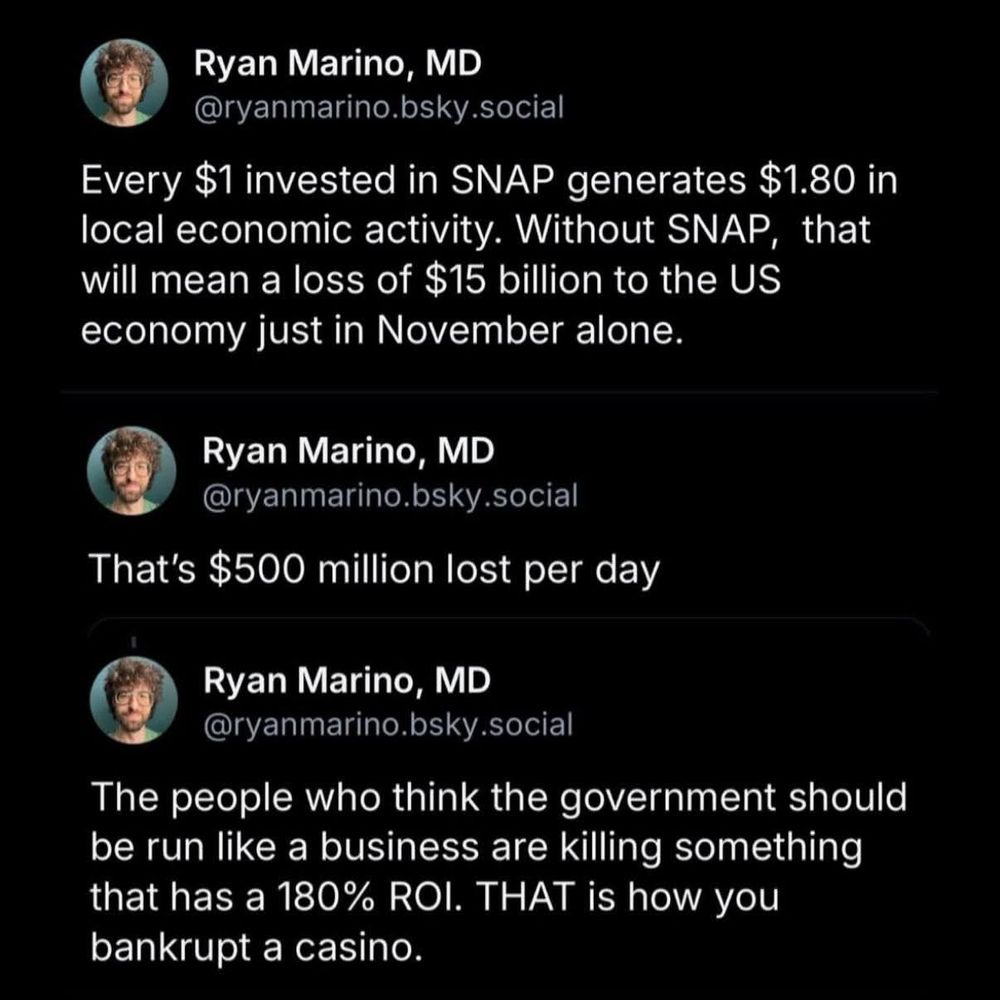
Task: Open Ryan Marino, MD name on first post
Action: tap(337, 65)
